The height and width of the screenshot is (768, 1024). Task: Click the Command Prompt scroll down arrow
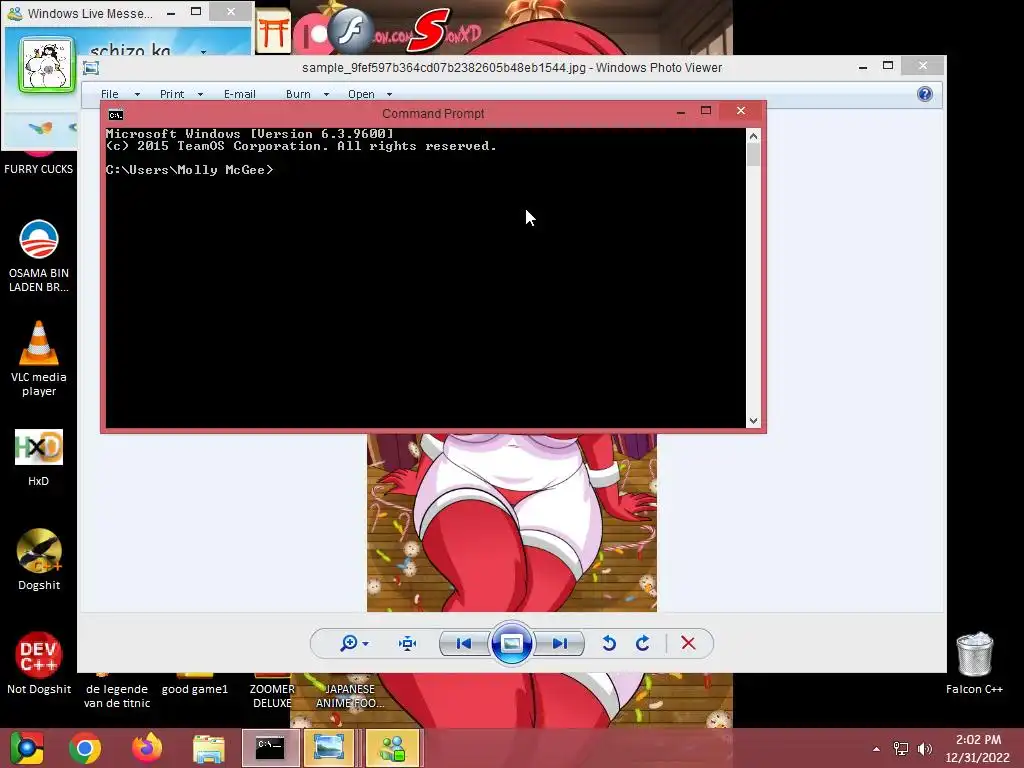754,421
